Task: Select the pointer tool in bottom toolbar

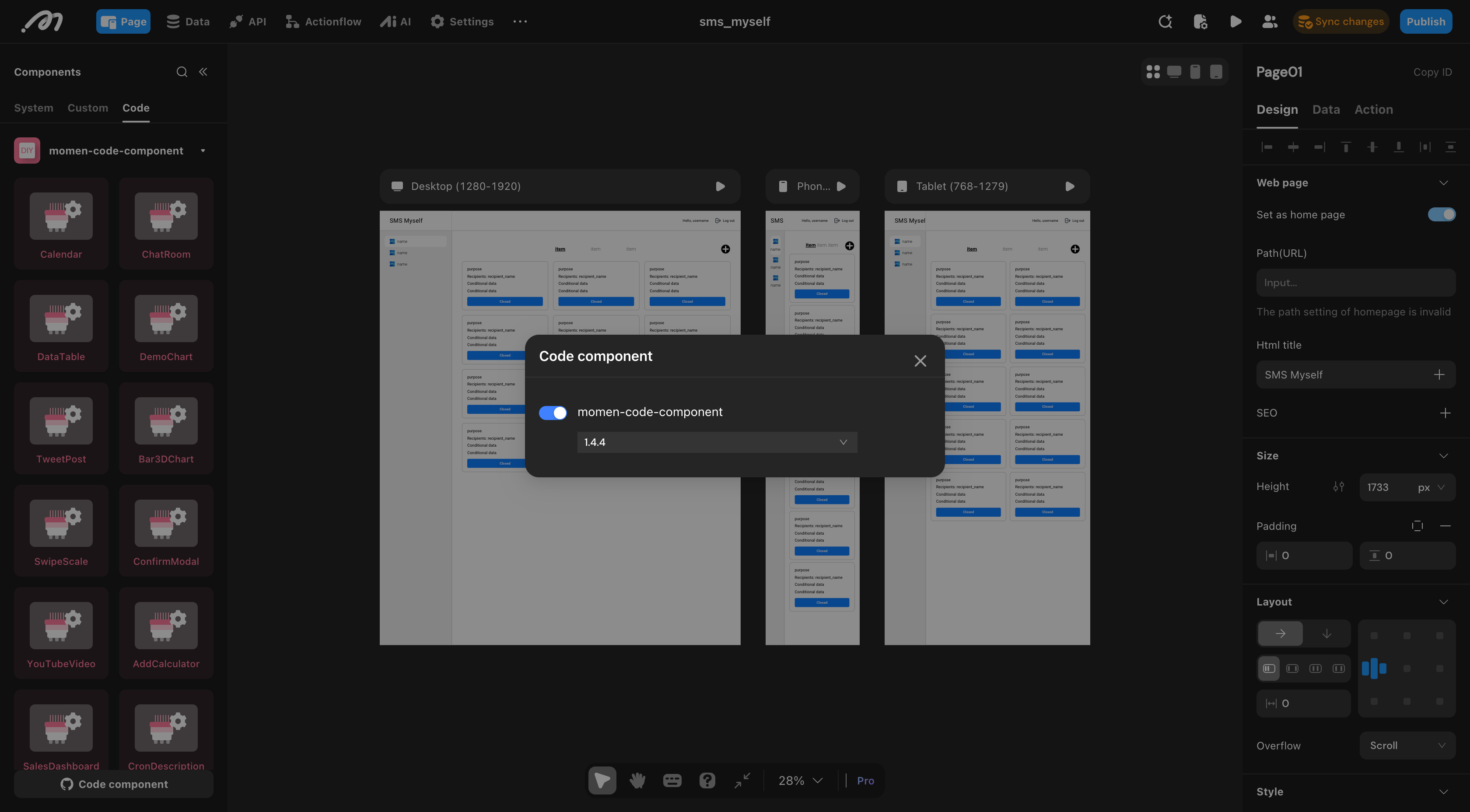Action: 602,780
